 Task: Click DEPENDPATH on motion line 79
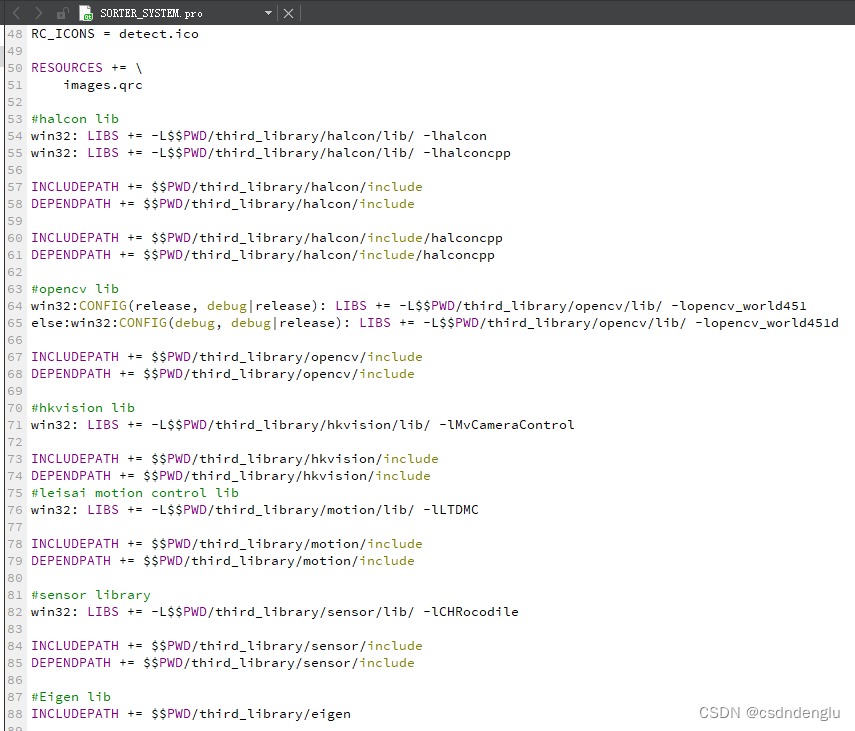pyautogui.click(x=71, y=561)
